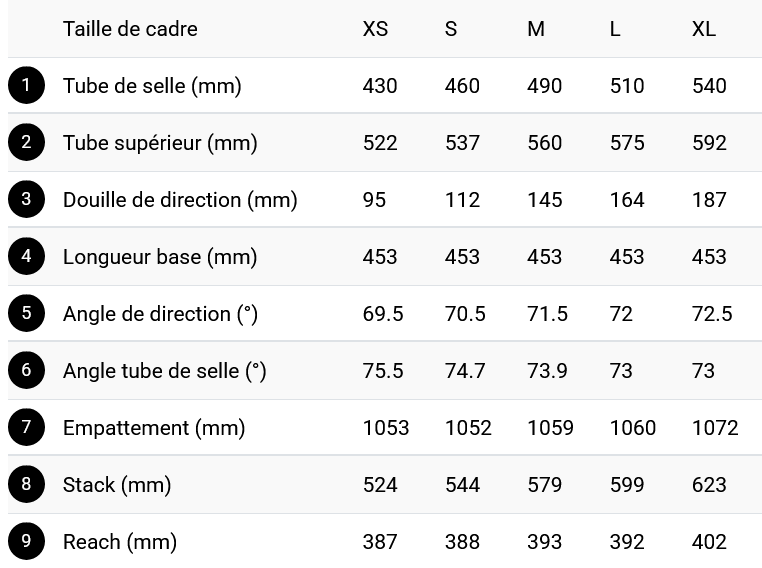The width and height of the screenshot is (762, 568).
Task: Select the Stack value 579 for M
Action: pos(544,485)
